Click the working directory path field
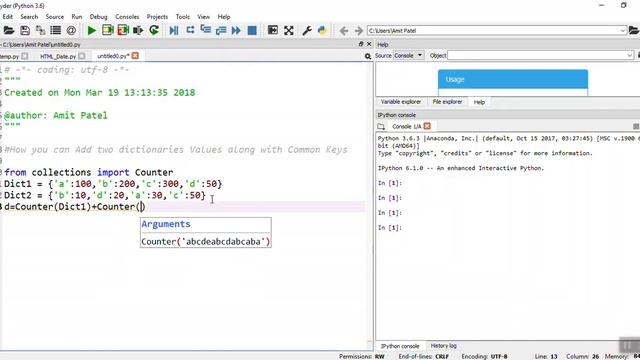This screenshot has height=360, width=640. click(x=493, y=31)
